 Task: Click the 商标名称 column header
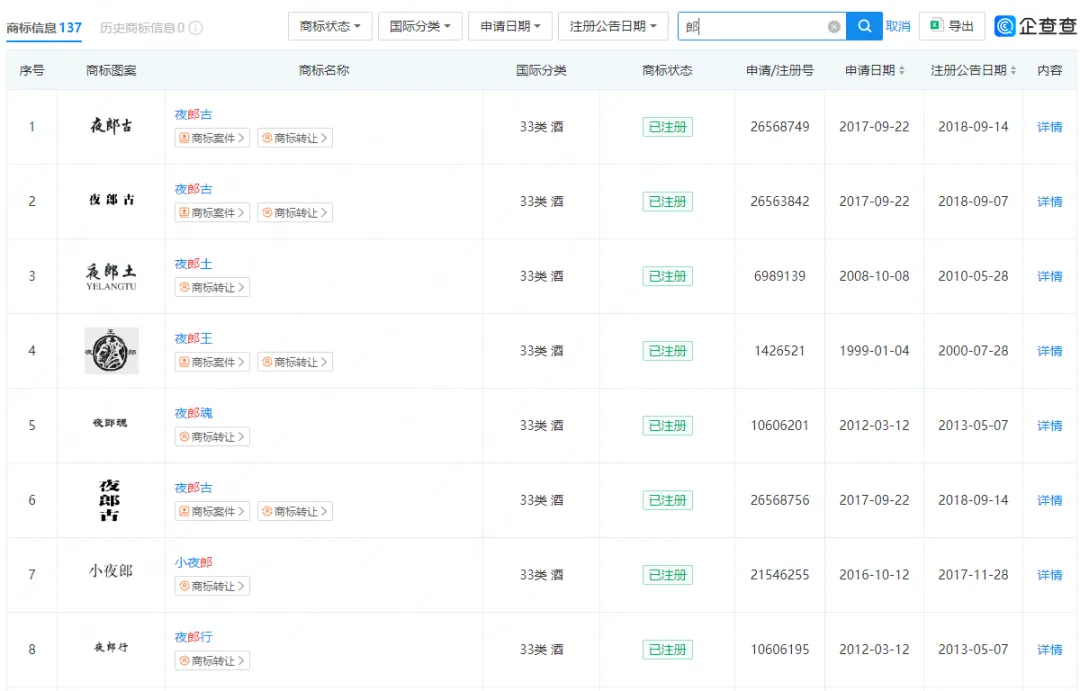(x=324, y=70)
